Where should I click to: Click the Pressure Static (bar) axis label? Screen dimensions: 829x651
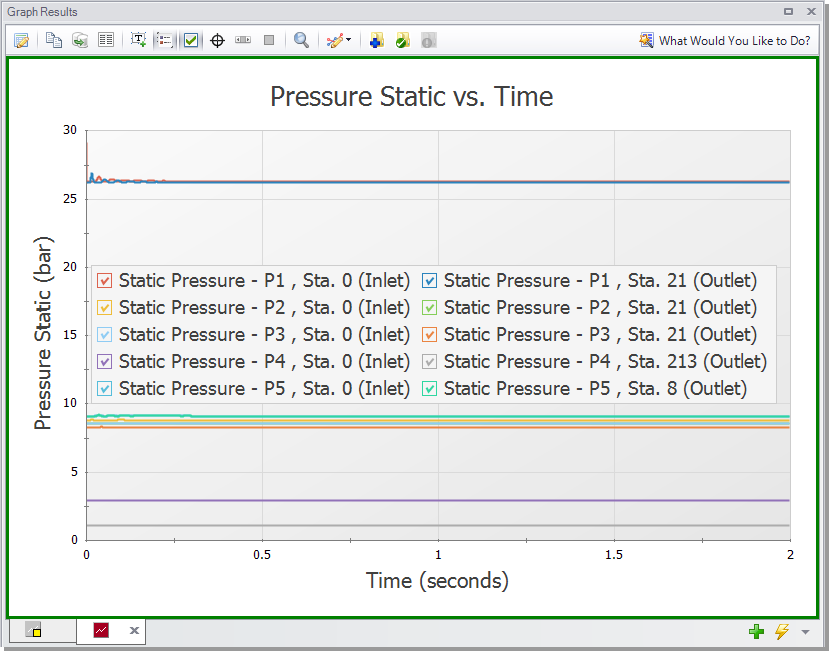tap(43, 333)
